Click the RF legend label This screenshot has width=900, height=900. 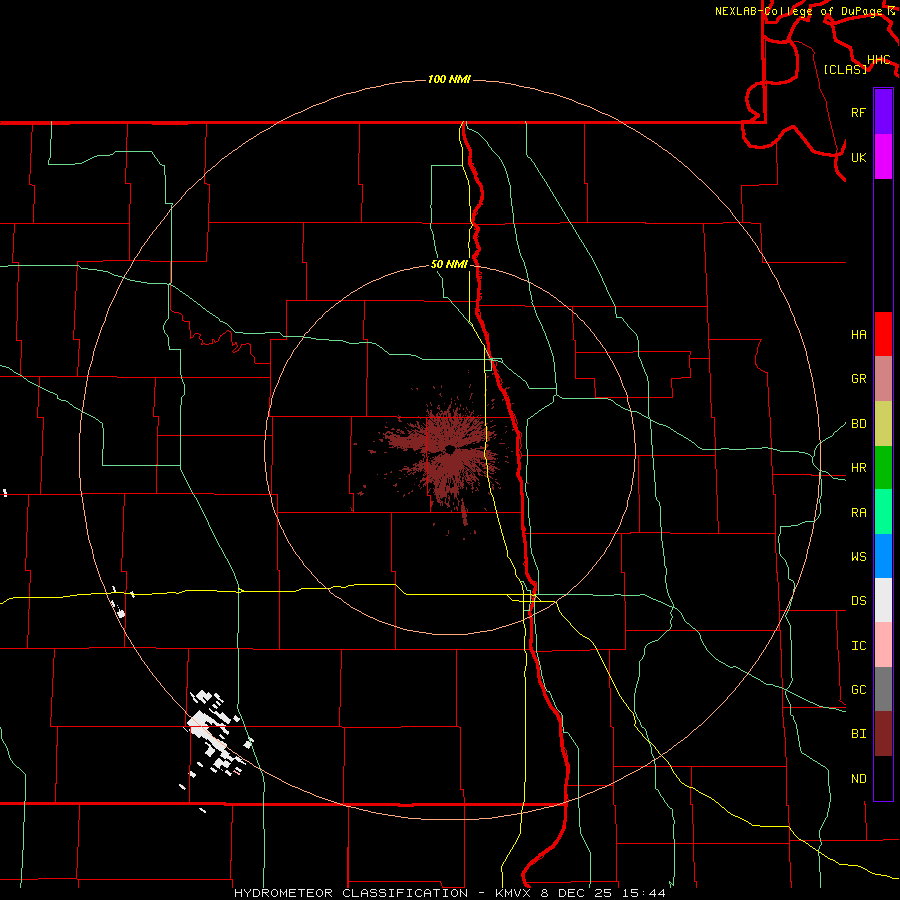click(x=858, y=112)
